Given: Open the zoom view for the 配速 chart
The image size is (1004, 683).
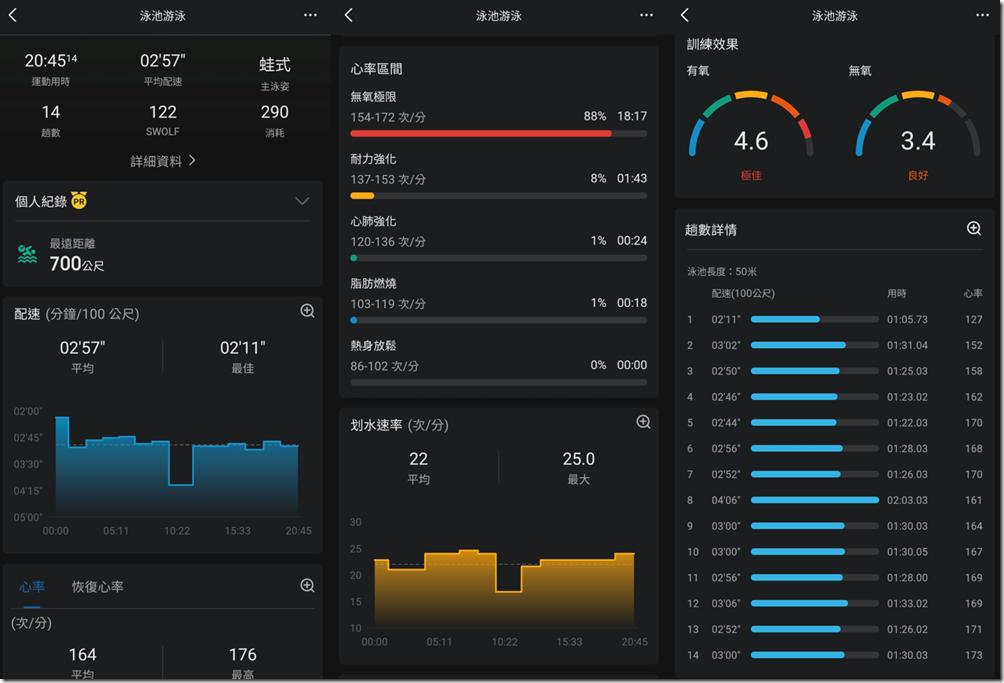Looking at the screenshot, I should (x=308, y=311).
